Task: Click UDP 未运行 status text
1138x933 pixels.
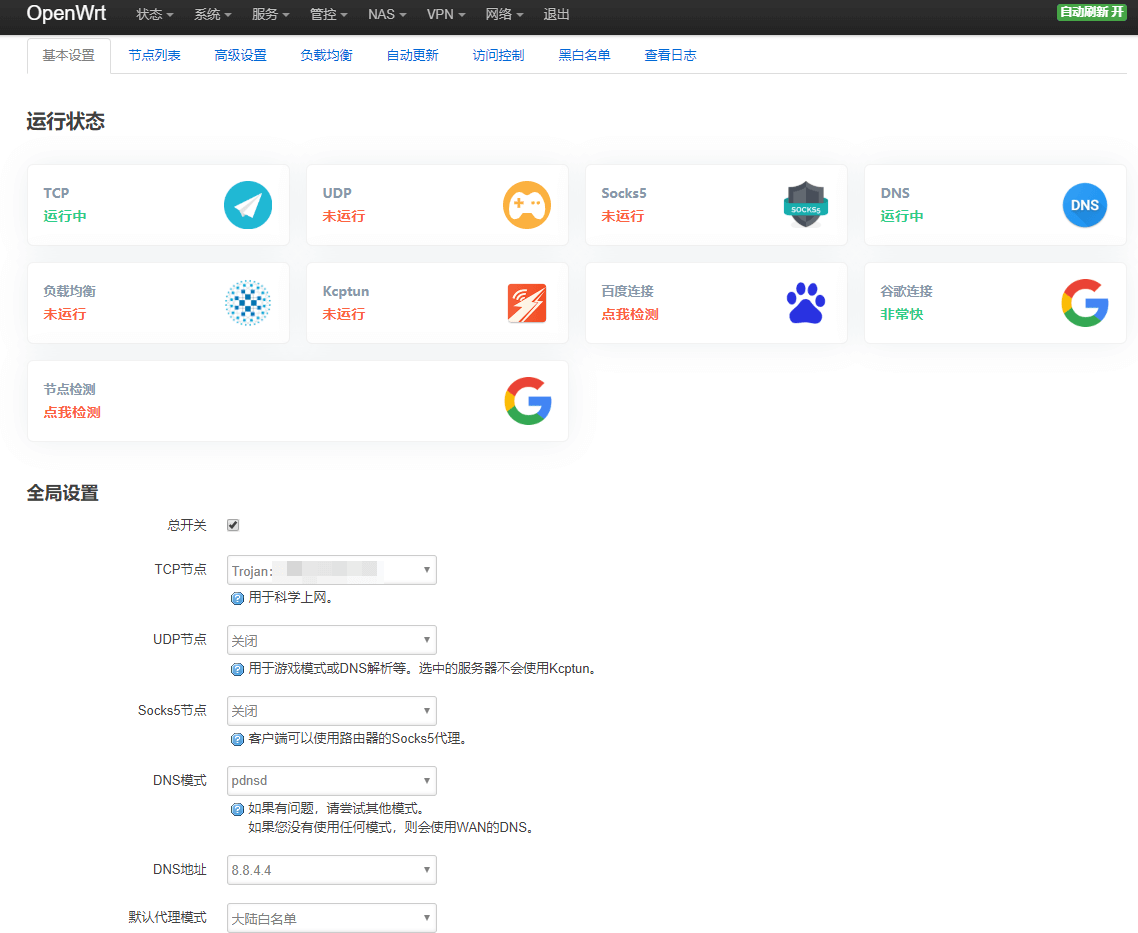Action: (343, 216)
